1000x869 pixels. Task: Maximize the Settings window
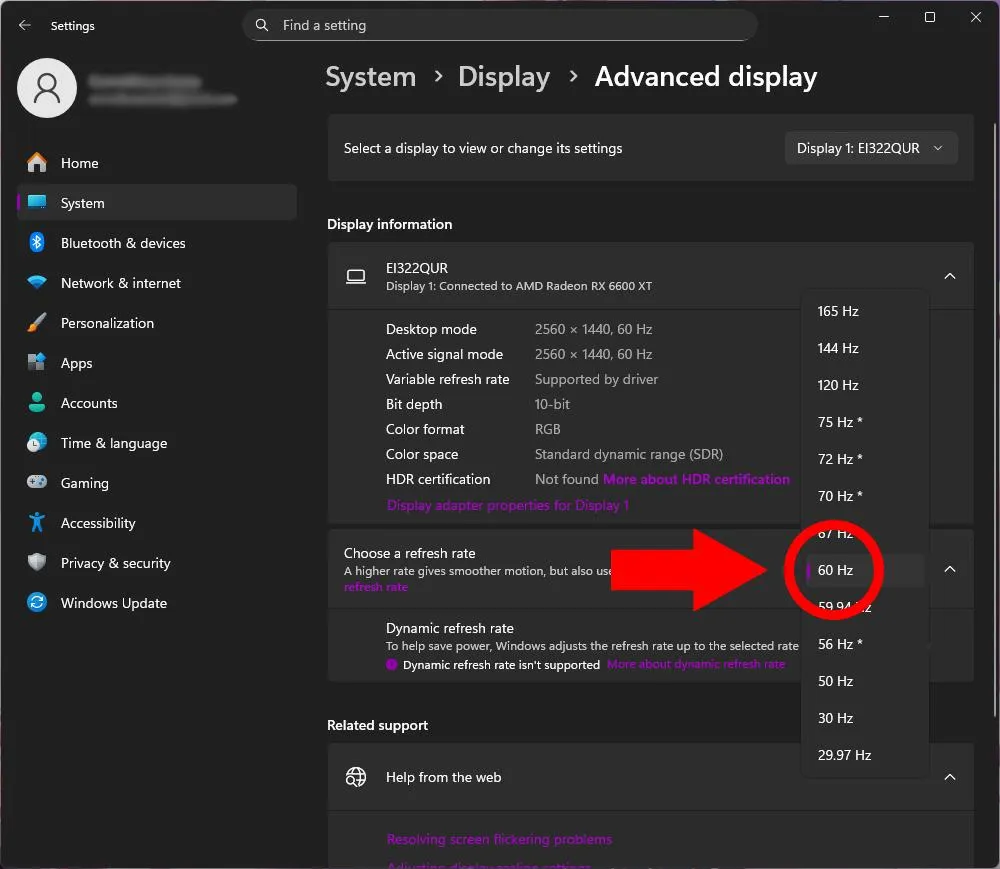tap(930, 17)
